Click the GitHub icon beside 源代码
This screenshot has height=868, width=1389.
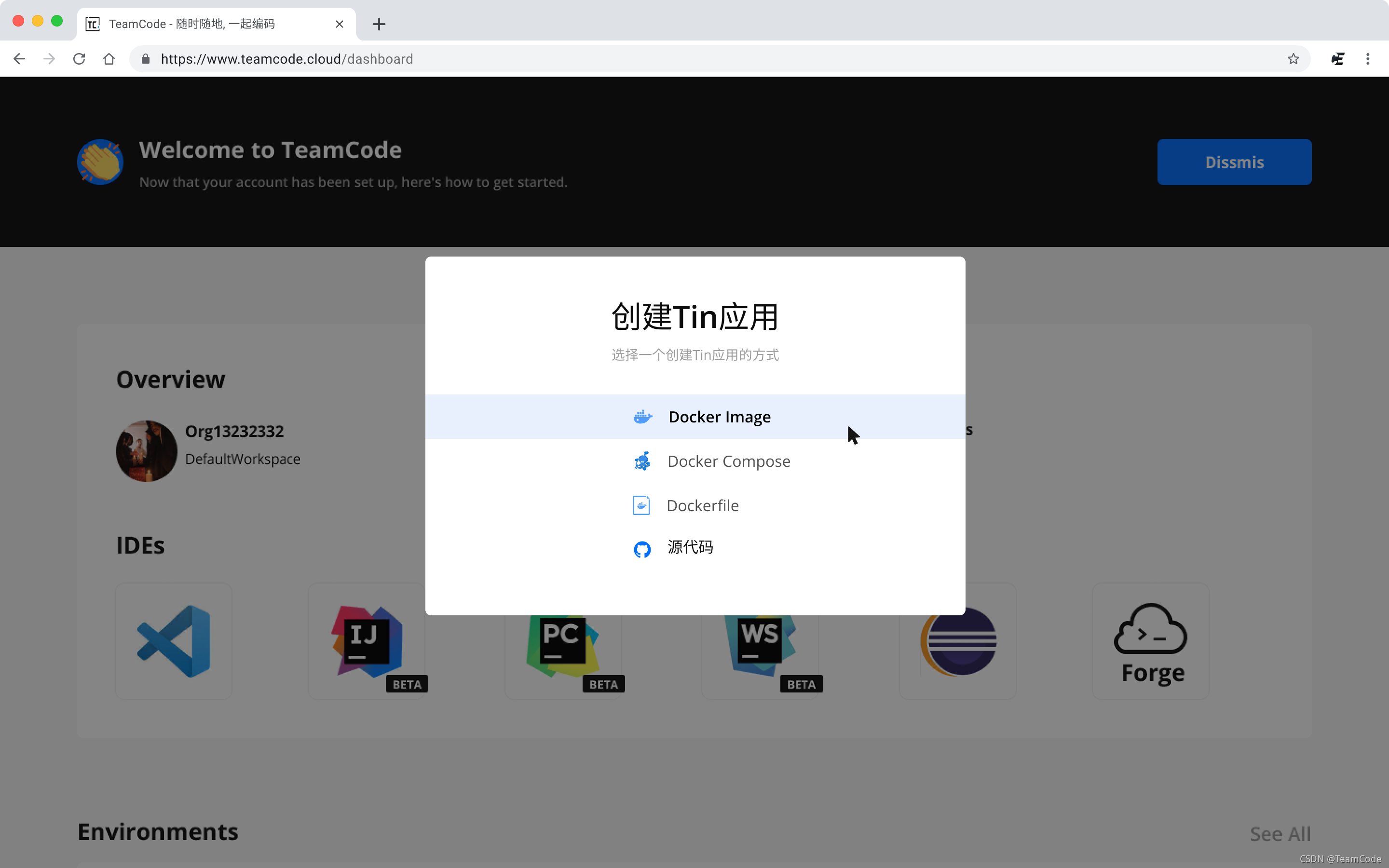click(x=642, y=549)
